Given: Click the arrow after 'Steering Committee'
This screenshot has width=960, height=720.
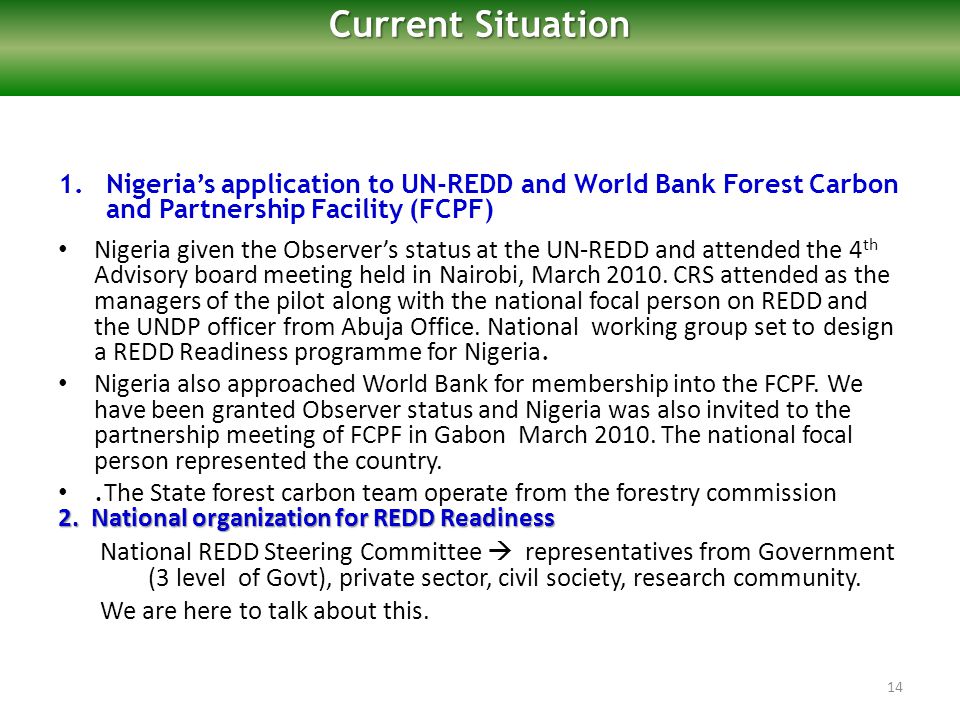Looking at the screenshot, I should point(500,552).
